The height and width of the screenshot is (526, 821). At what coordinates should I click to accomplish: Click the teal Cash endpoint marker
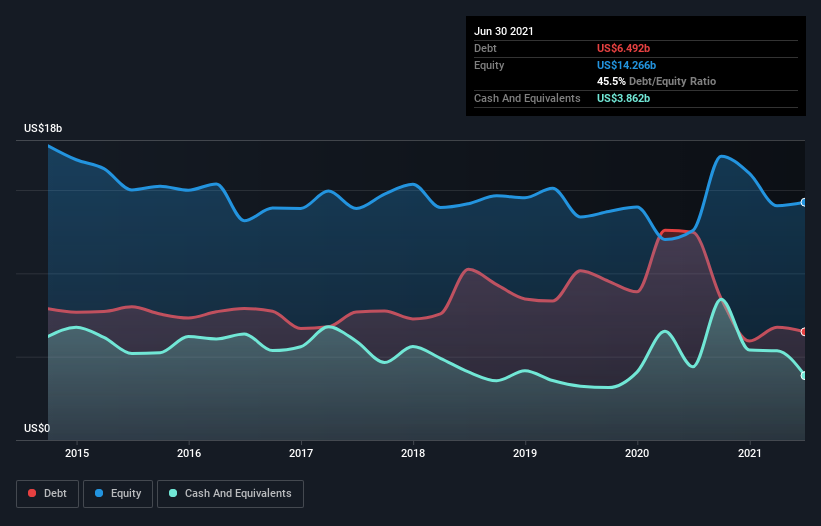[x=804, y=375]
